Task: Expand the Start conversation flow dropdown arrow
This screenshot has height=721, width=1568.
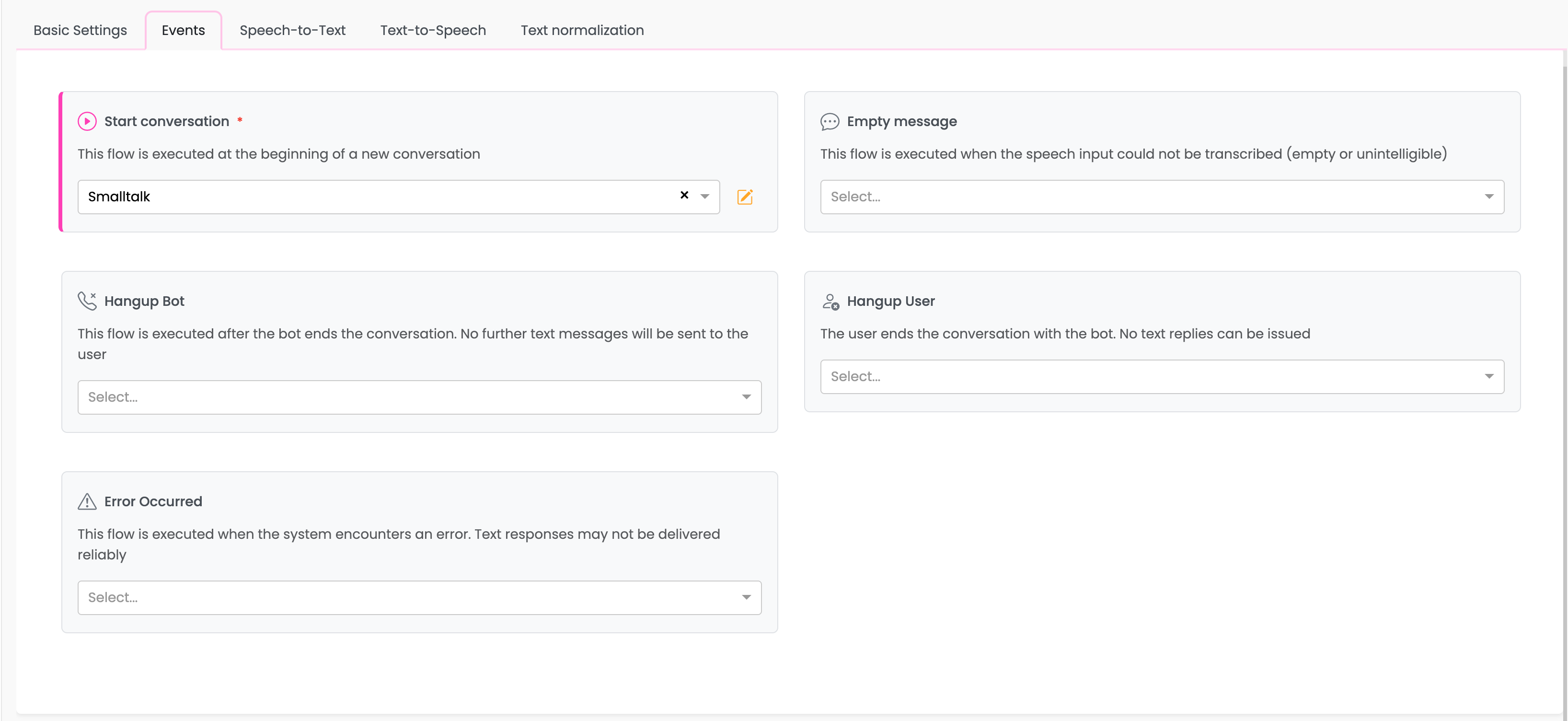Action: click(x=705, y=196)
